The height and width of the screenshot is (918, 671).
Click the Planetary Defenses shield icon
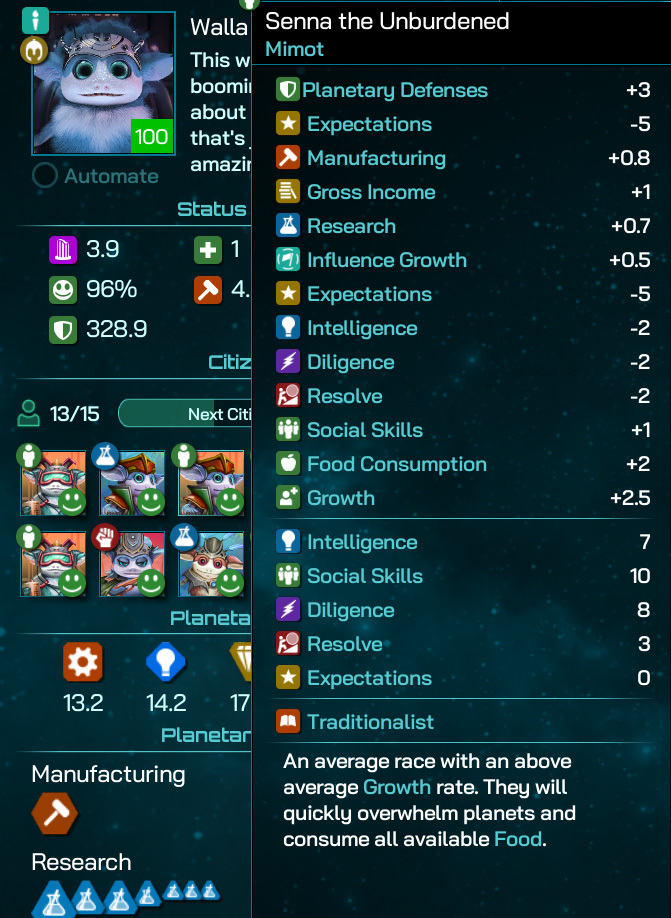287,90
